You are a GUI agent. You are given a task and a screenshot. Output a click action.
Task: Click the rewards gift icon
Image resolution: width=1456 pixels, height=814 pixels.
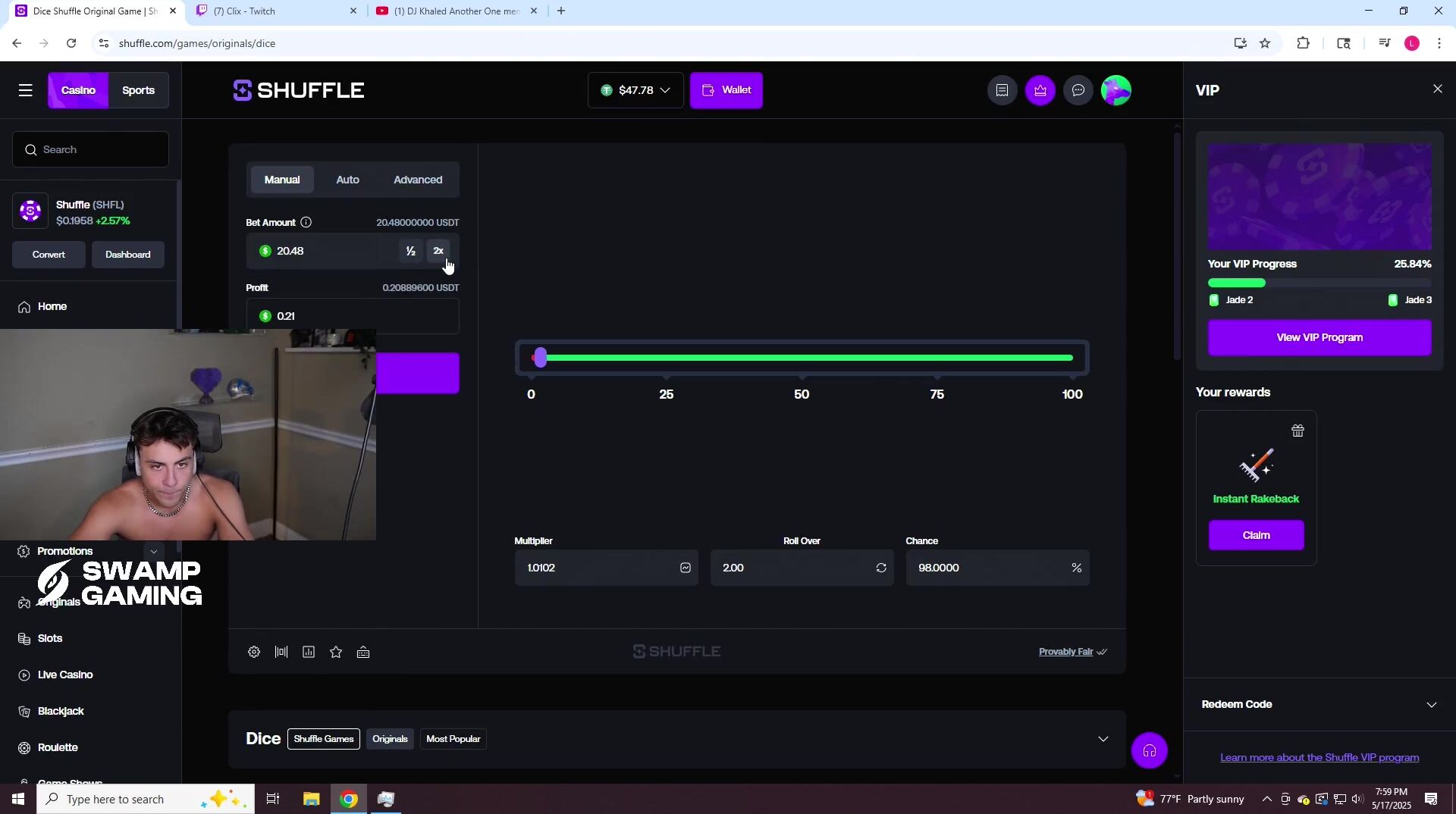[1298, 430]
